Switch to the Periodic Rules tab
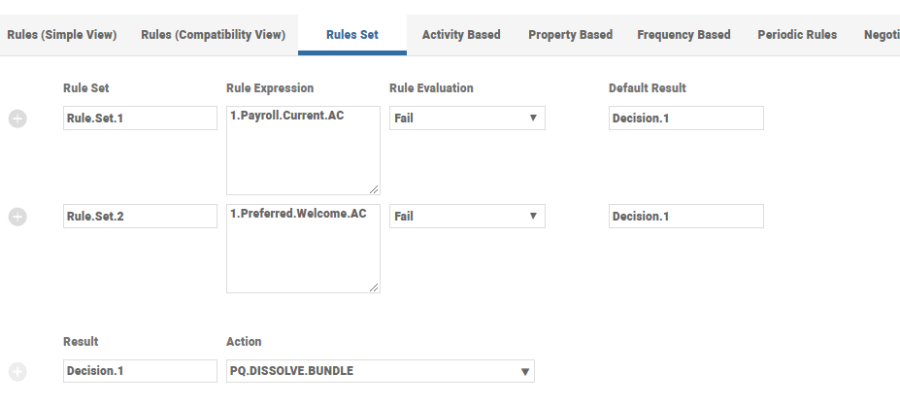900x407 pixels. point(797,35)
